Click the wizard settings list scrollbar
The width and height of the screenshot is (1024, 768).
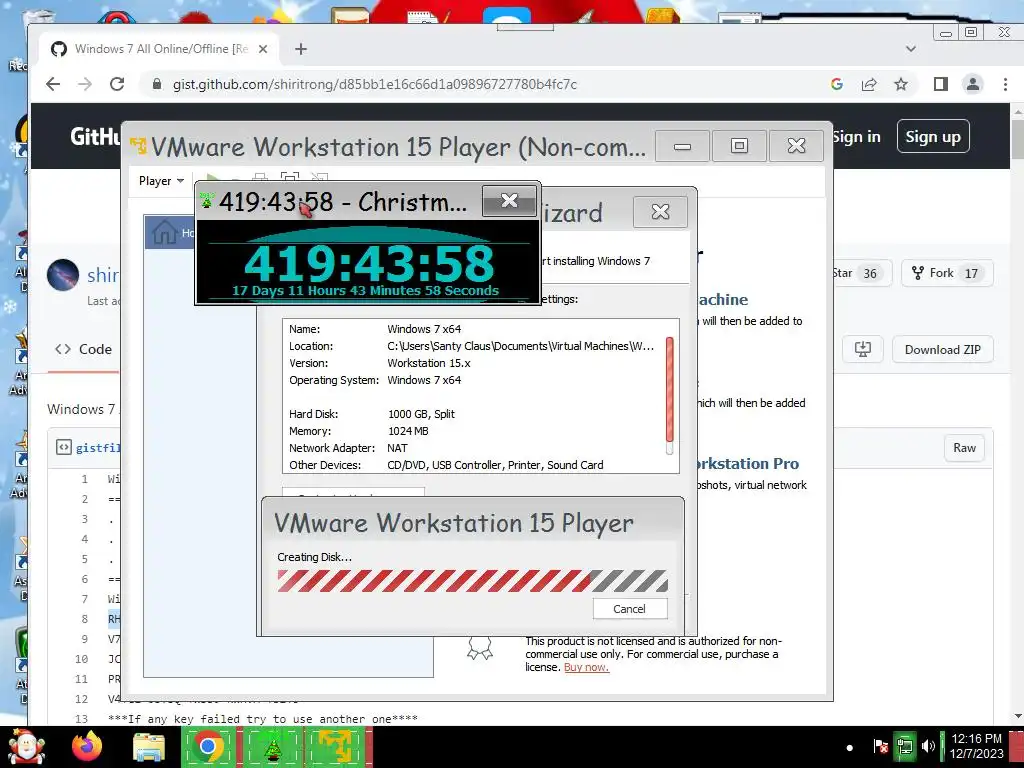point(669,396)
